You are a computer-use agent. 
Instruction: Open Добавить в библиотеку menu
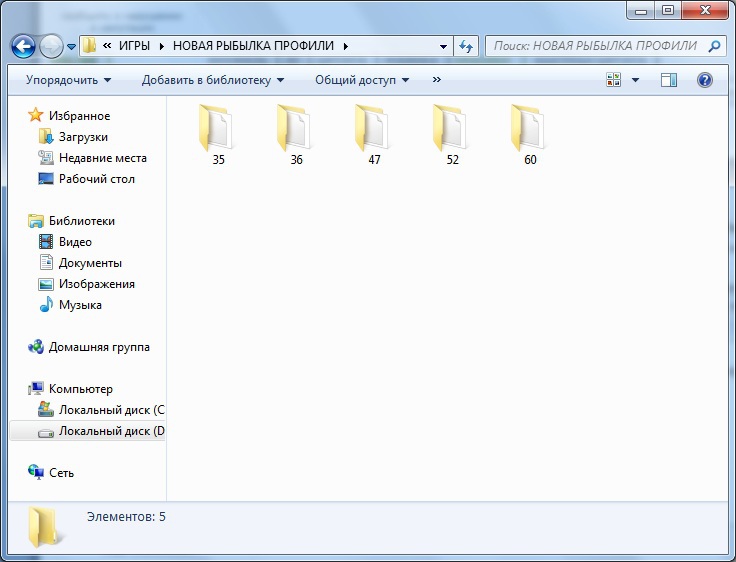click(x=213, y=80)
